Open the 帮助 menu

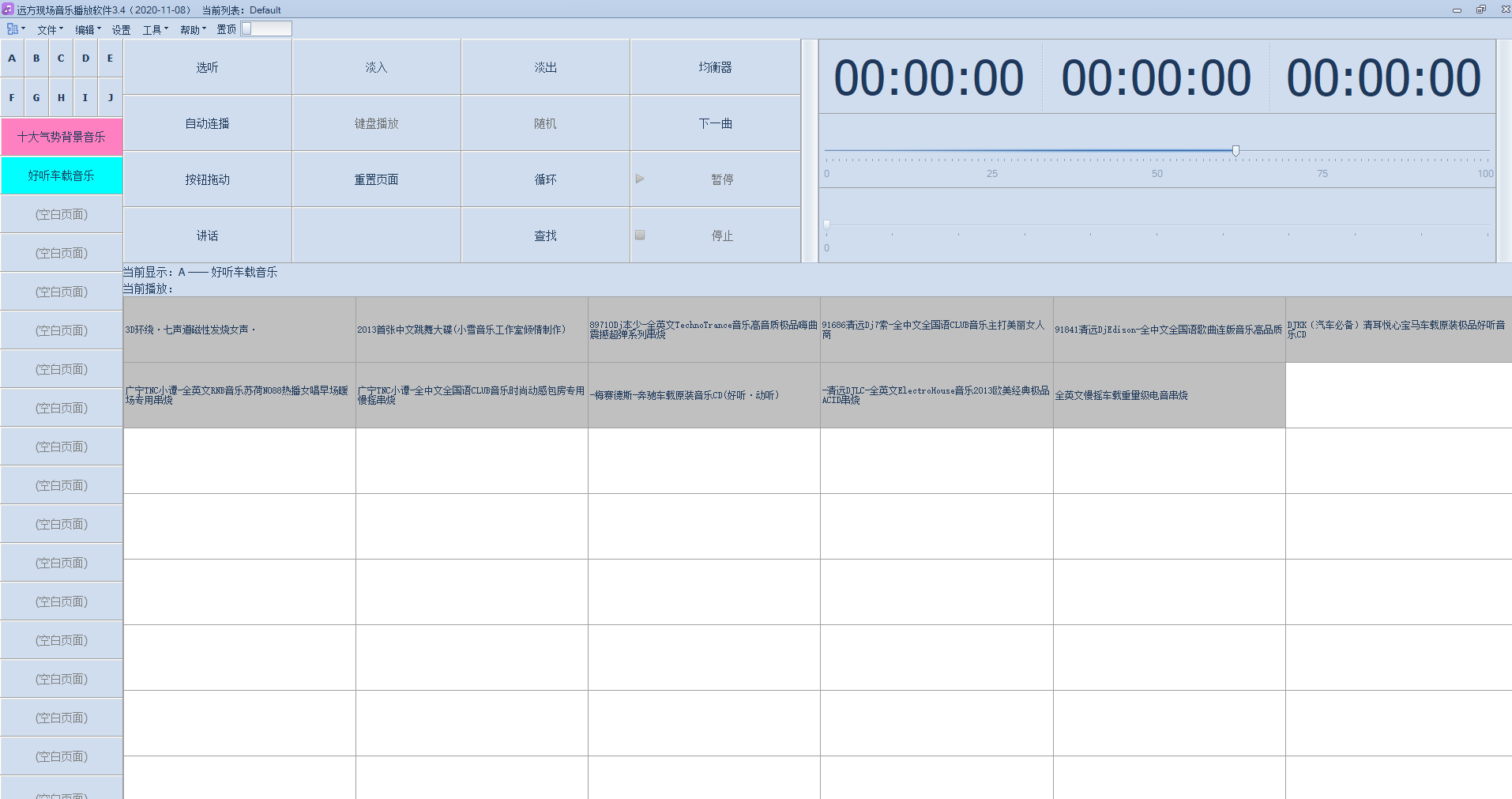(193, 30)
